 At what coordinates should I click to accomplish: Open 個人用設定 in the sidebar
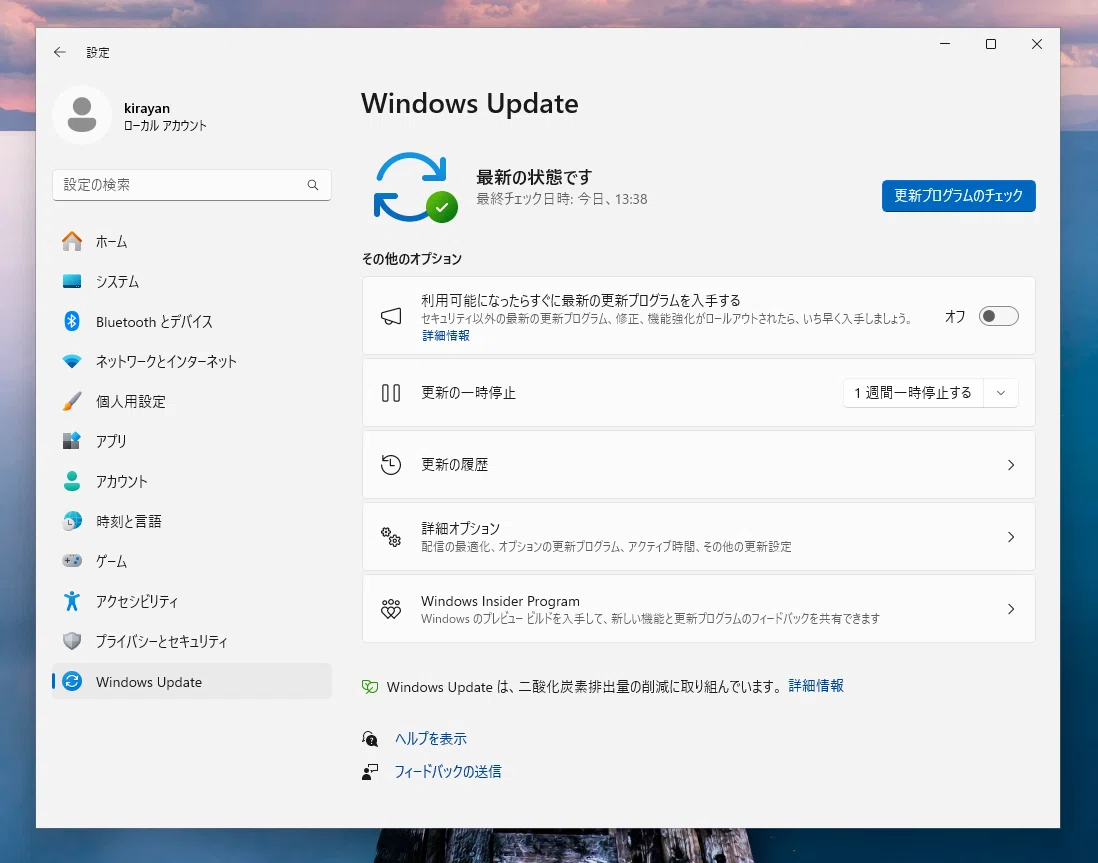(192, 401)
